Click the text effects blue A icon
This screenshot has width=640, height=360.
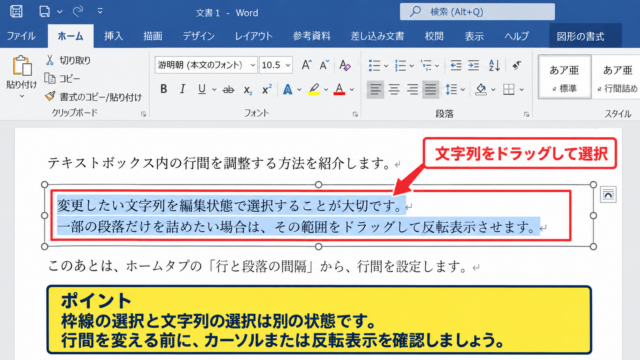point(287,89)
